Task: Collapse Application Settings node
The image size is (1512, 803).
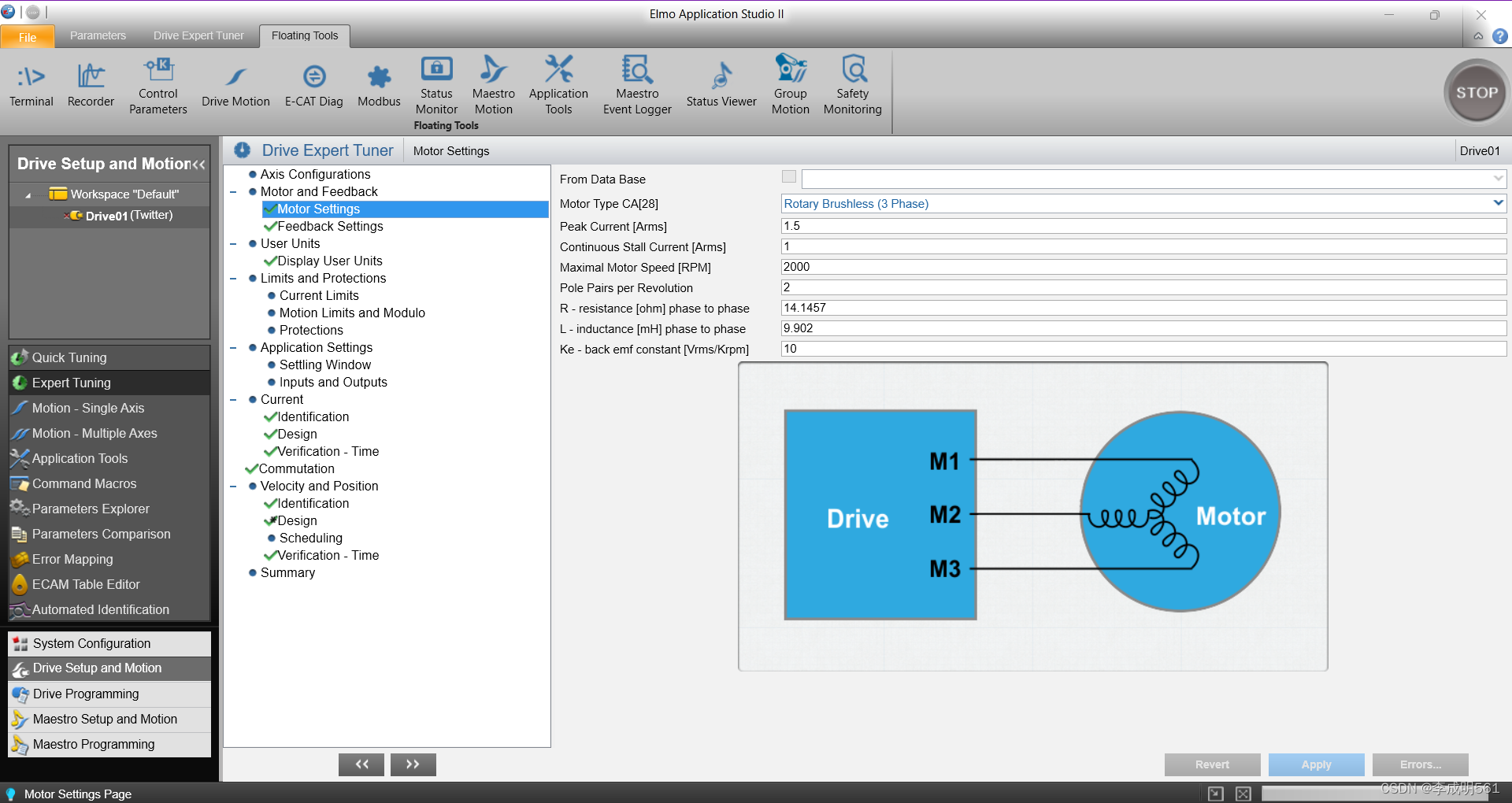Action: tap(233, 348)
